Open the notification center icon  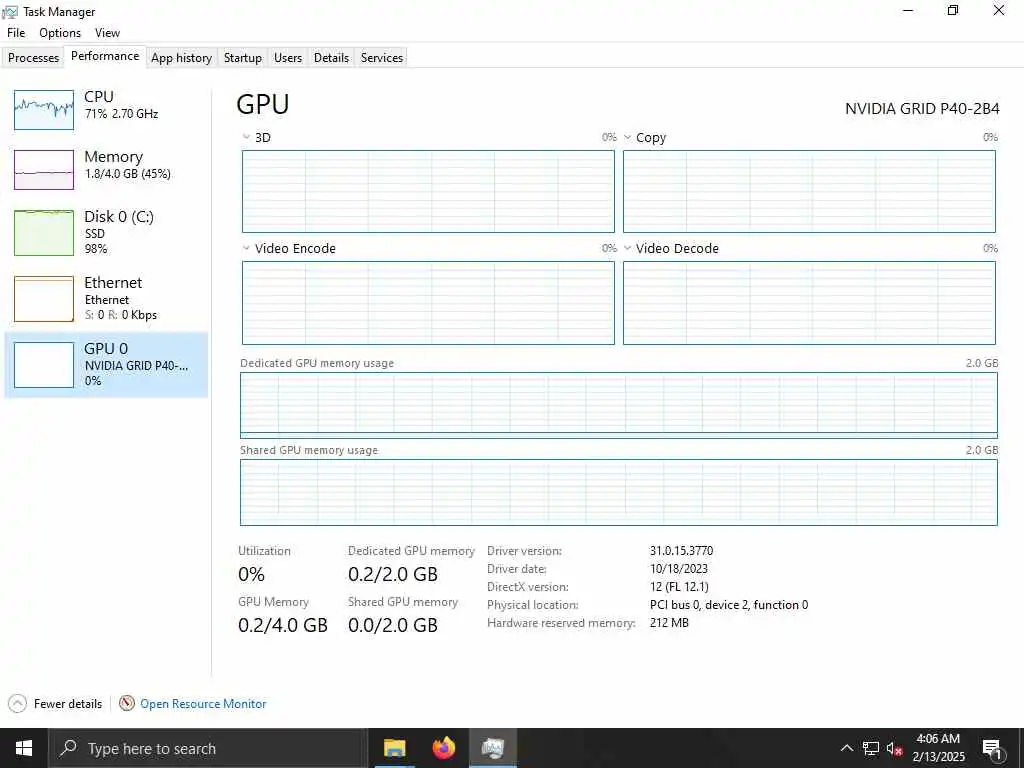(992, 749)
